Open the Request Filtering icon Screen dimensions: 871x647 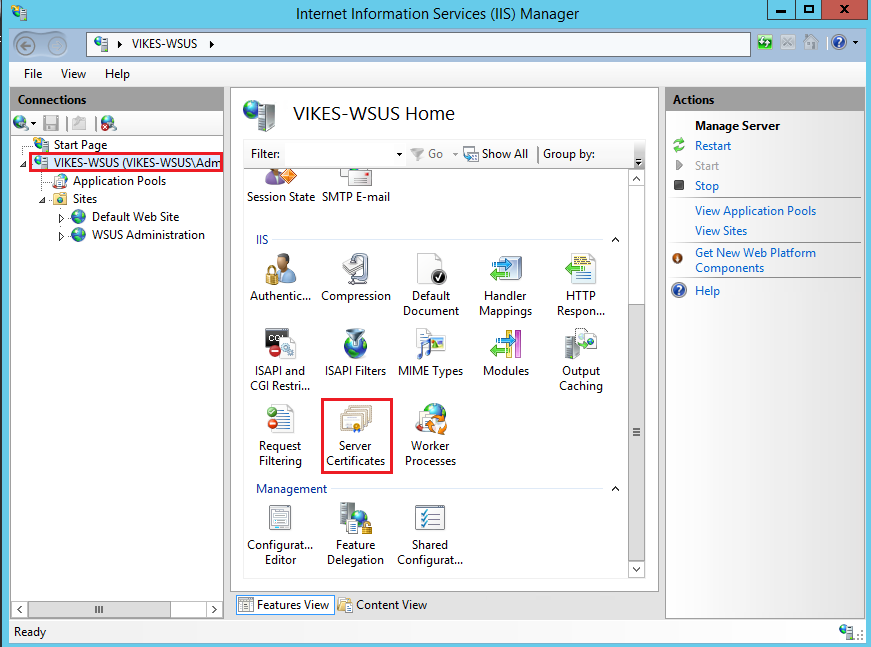click(280, 435)
